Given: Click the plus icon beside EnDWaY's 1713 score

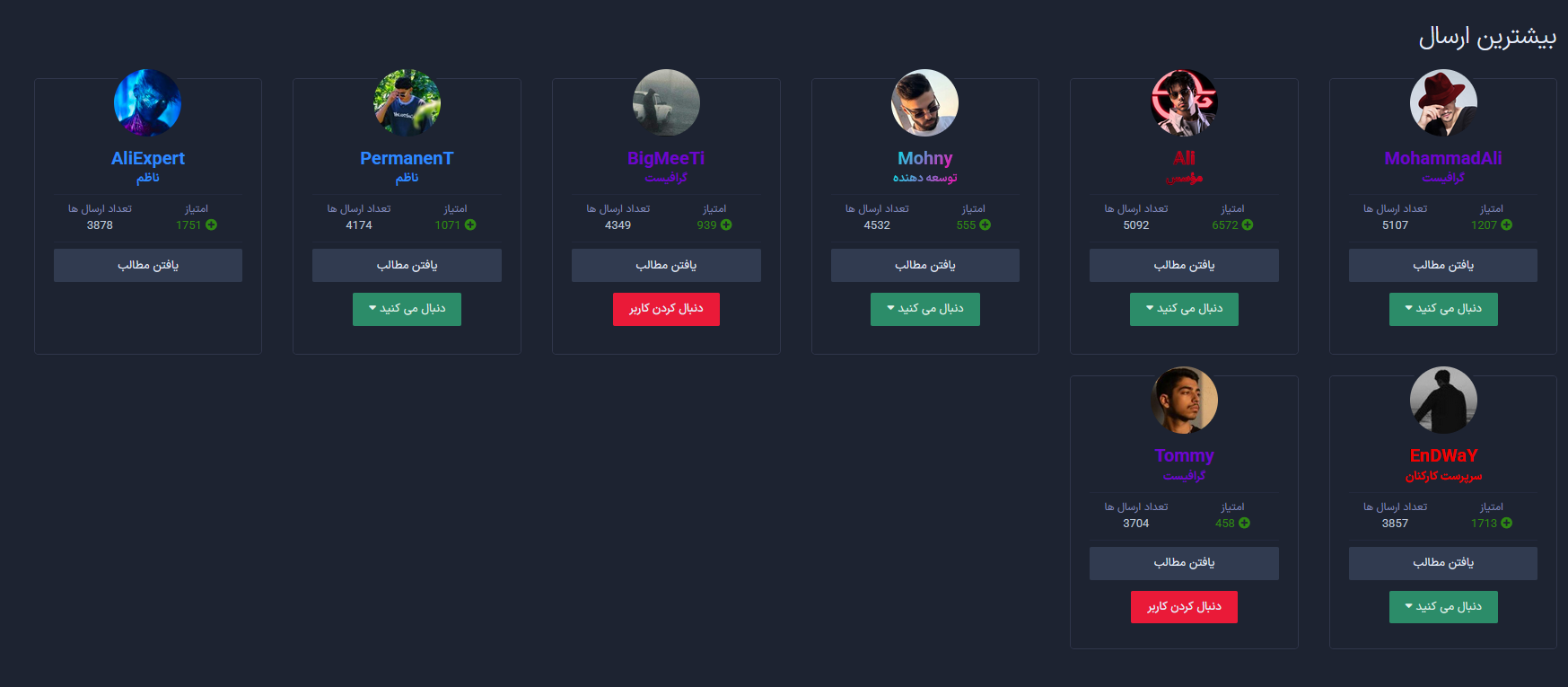Looking at the screenshot, I should pyautogui.click(x=1506, y=524).
